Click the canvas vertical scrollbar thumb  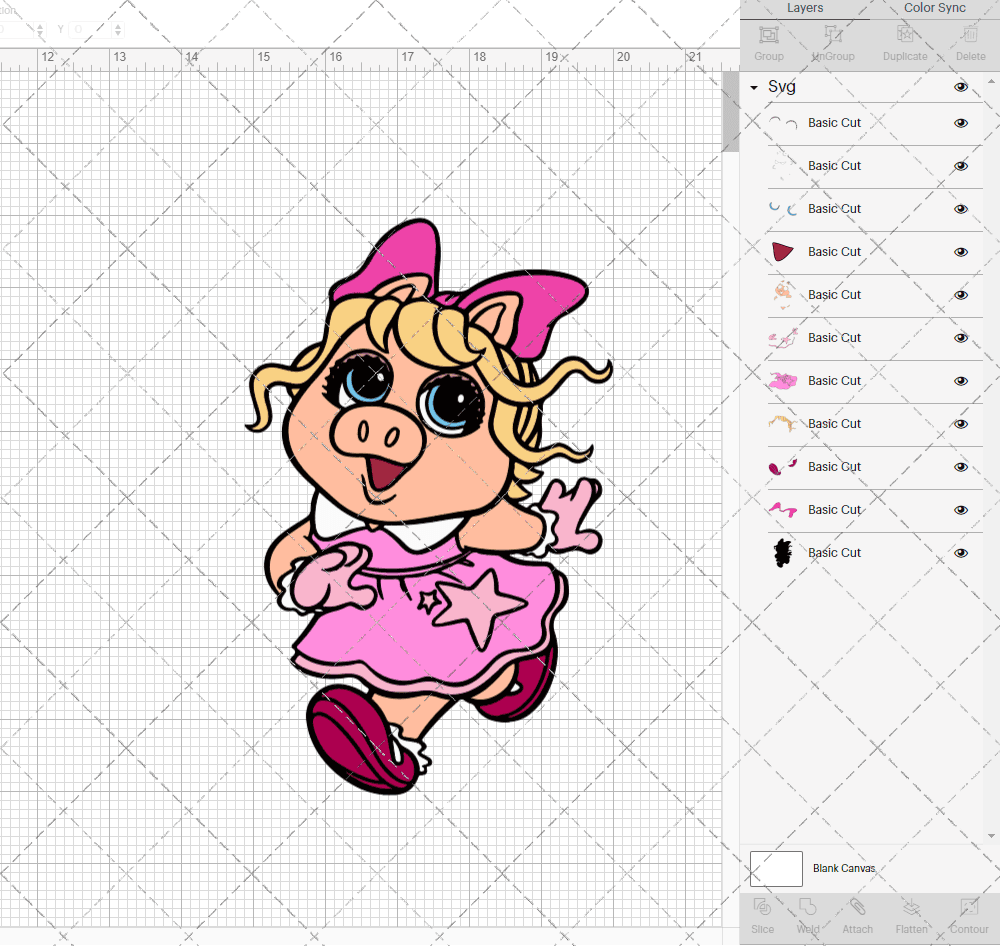730,112
